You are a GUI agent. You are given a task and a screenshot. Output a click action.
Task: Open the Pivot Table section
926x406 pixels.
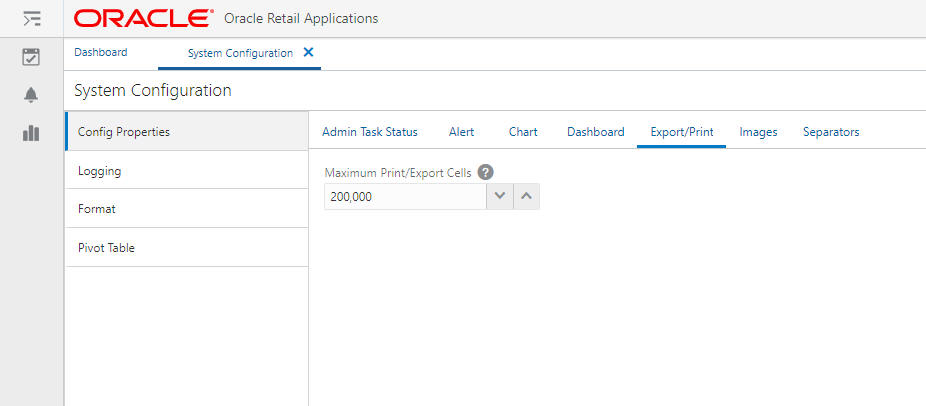pos(187,248)
